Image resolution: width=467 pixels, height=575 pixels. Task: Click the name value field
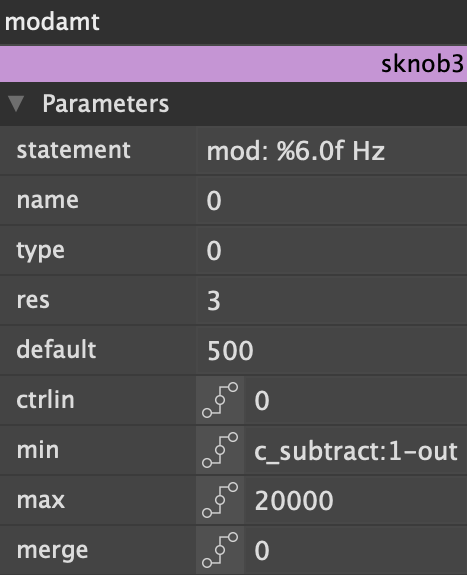click(x=332, y=200)
